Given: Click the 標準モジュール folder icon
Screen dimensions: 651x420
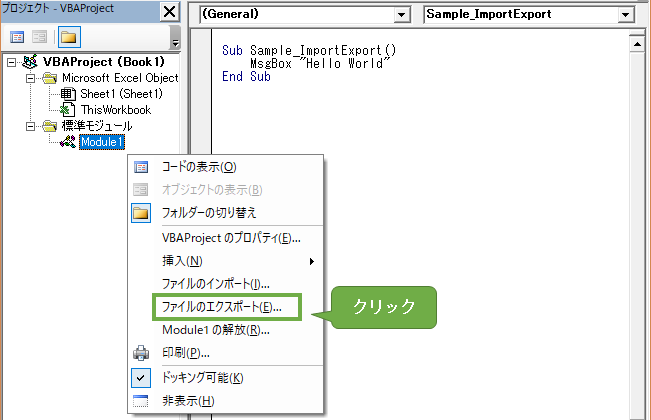Looking at the screenshot, I should pyautogui.click(x=50, y=126).
